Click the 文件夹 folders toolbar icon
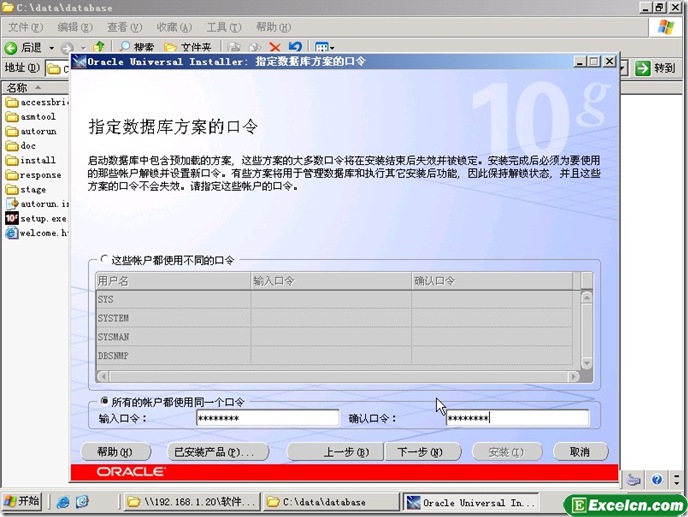The width and height of the screenshot is (688, 517). (170, 47)
